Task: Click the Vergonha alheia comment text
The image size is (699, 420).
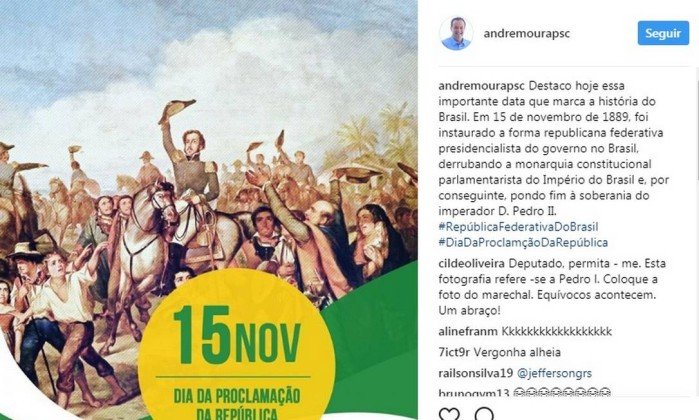Action: pyautogui.click(x=517, y=353)
